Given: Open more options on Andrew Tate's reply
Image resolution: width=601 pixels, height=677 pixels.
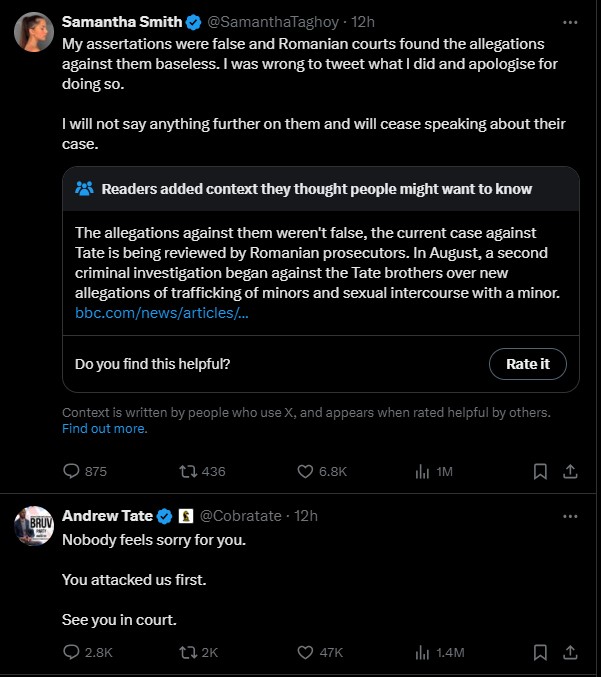Looking at the screenshot, I should pos(570,516).
